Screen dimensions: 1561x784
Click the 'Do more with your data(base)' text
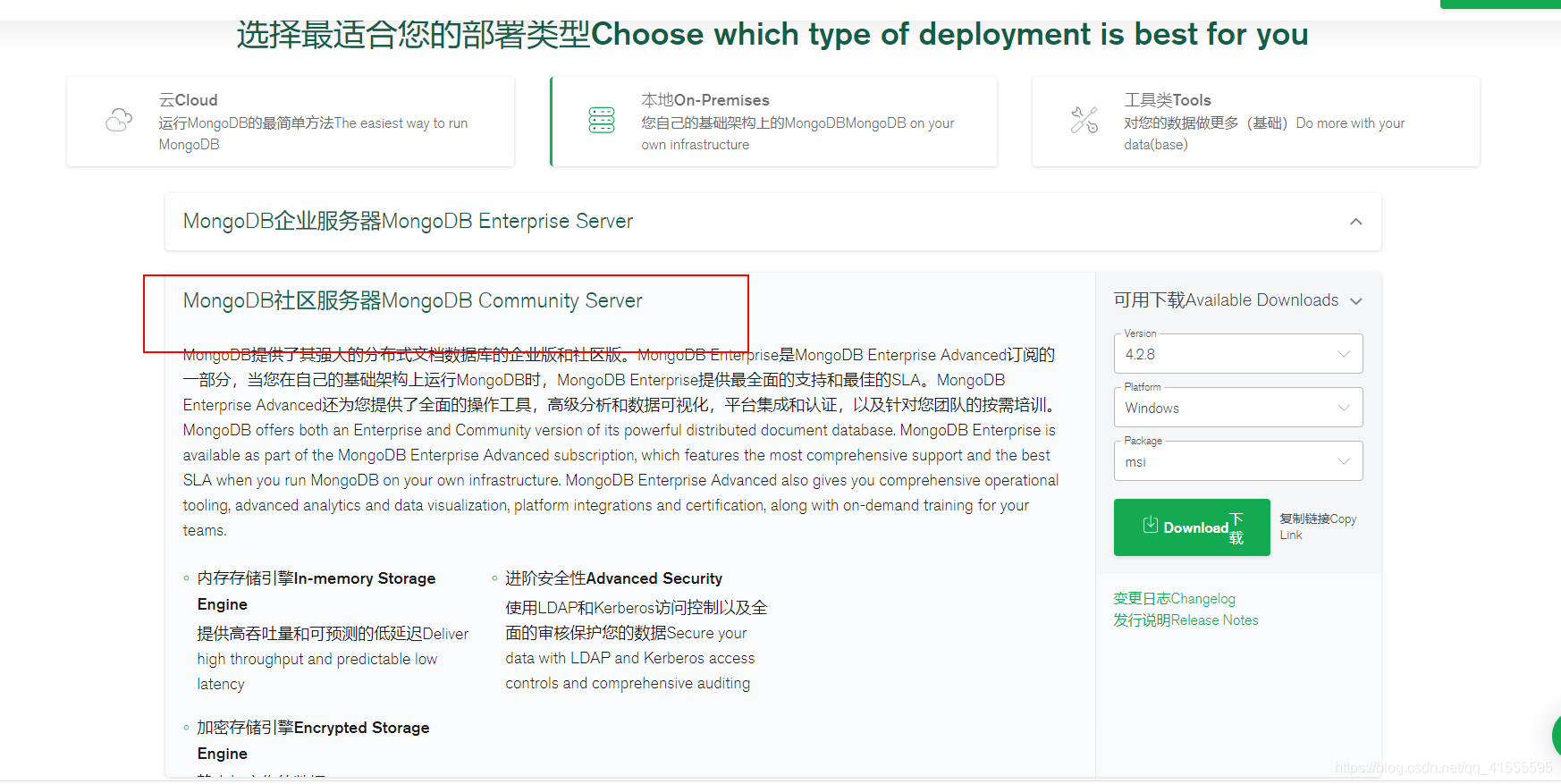1264,133
